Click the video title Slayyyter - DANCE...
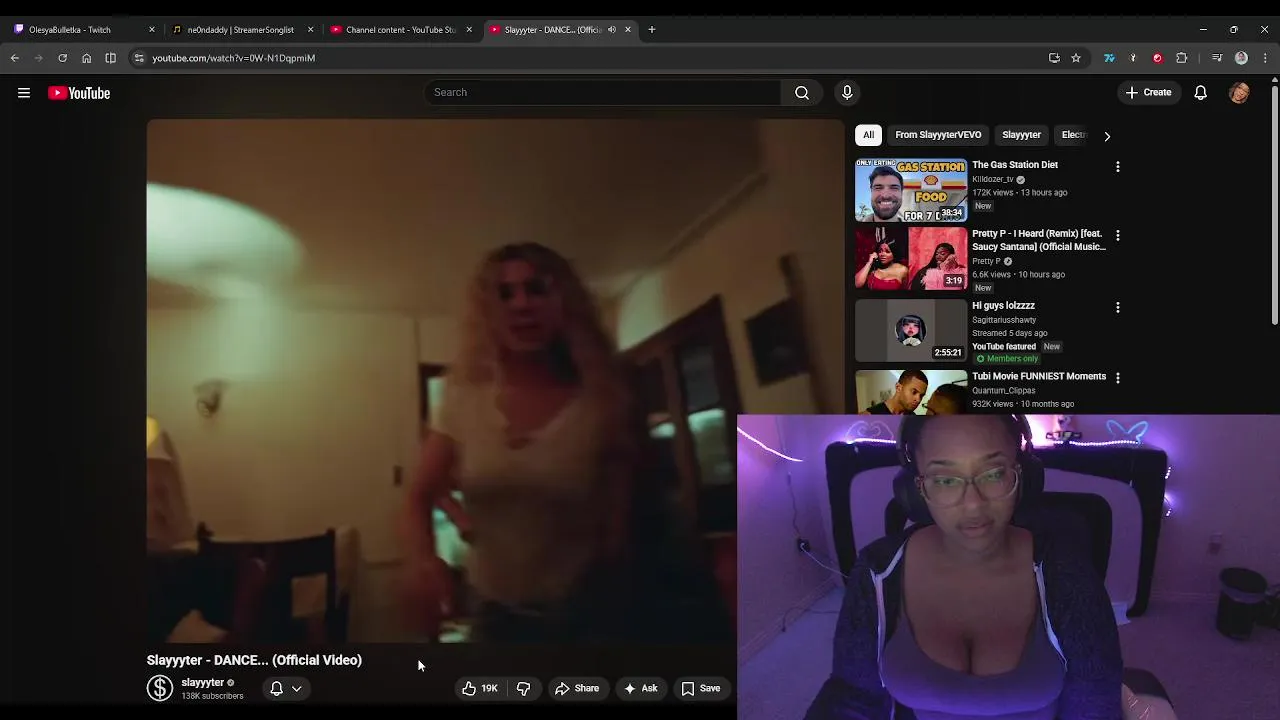Viewport: 1280px width, 720px height. click(x=254, y=660)
